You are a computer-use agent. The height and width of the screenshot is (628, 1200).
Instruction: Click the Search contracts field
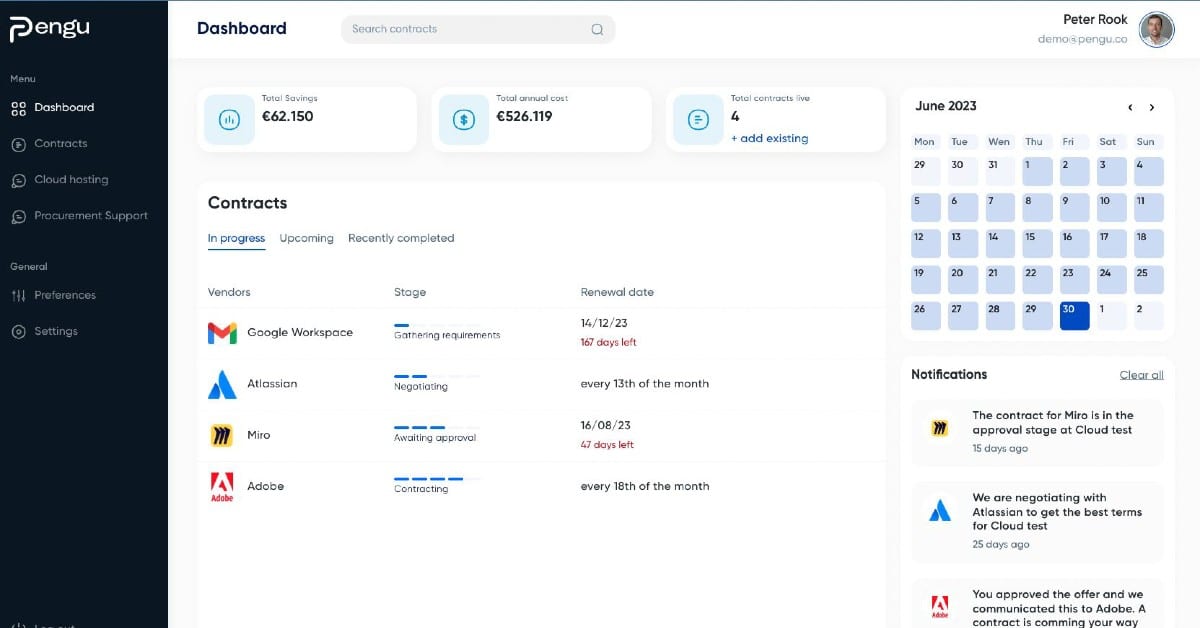(478, 29)
